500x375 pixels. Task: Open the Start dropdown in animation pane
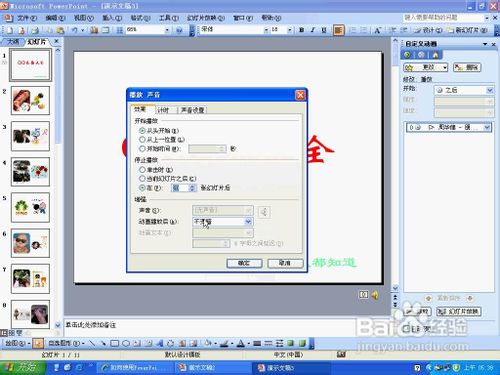click(x=489, y=90)
